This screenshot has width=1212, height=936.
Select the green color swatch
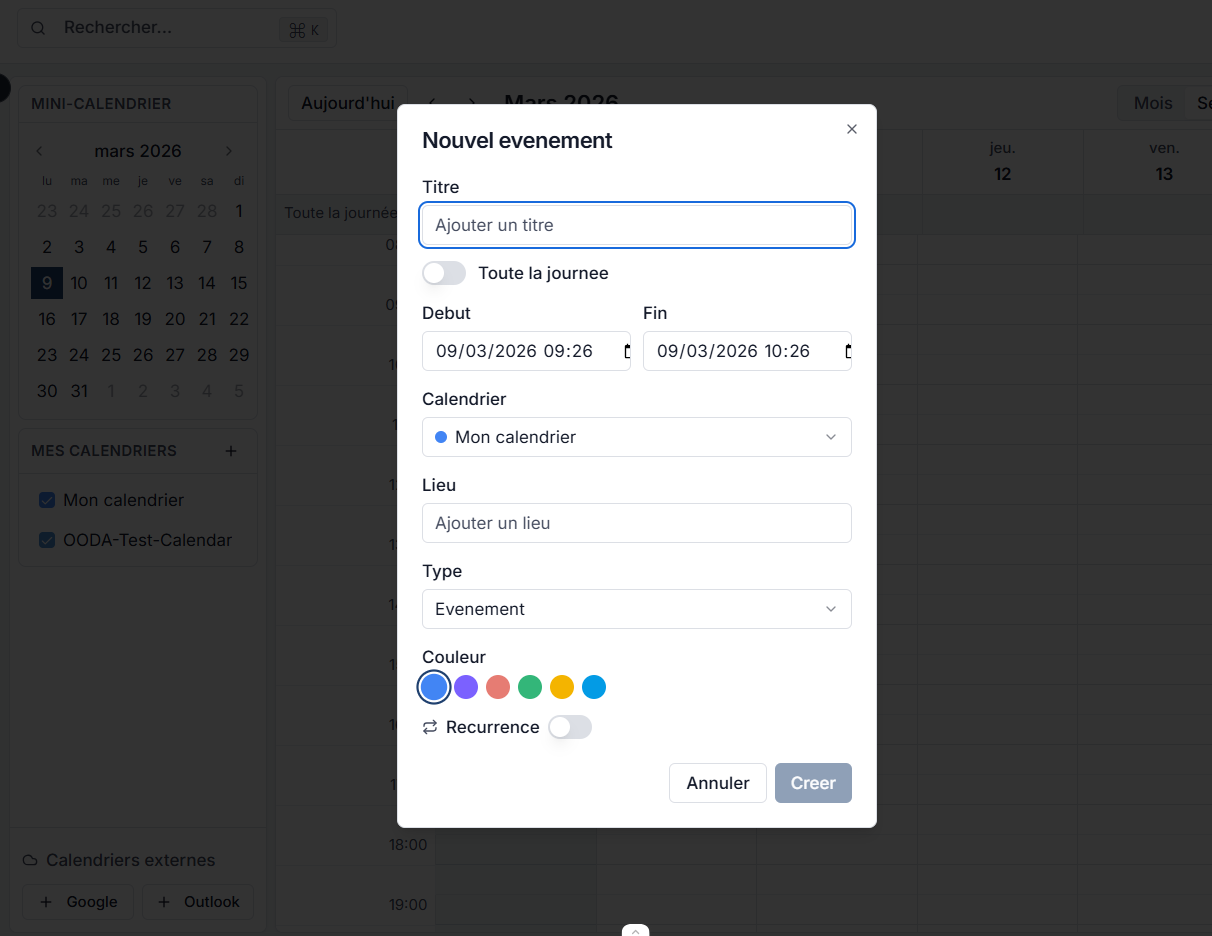click(530, 687)
